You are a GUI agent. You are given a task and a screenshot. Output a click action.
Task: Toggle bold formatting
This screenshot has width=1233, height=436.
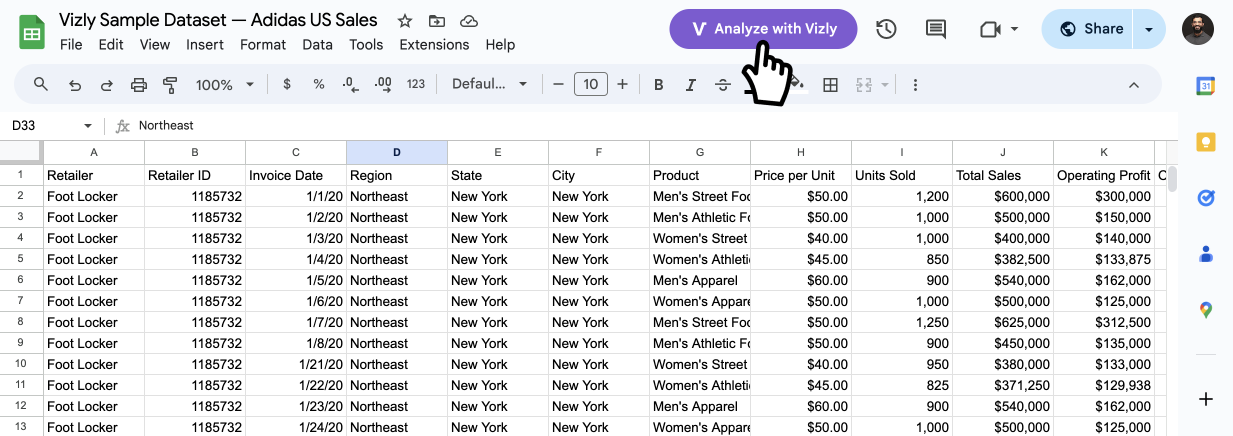(658, 85)
